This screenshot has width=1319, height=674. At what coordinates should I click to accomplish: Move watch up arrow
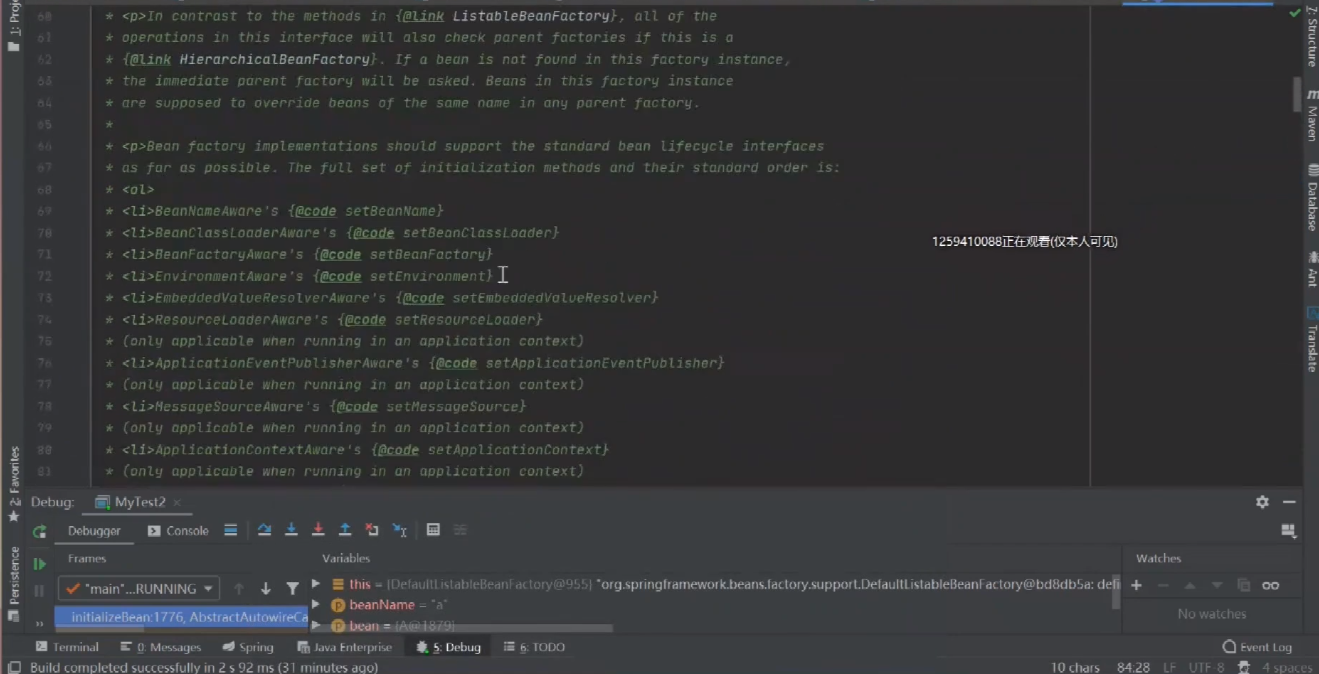[1190, 585]
